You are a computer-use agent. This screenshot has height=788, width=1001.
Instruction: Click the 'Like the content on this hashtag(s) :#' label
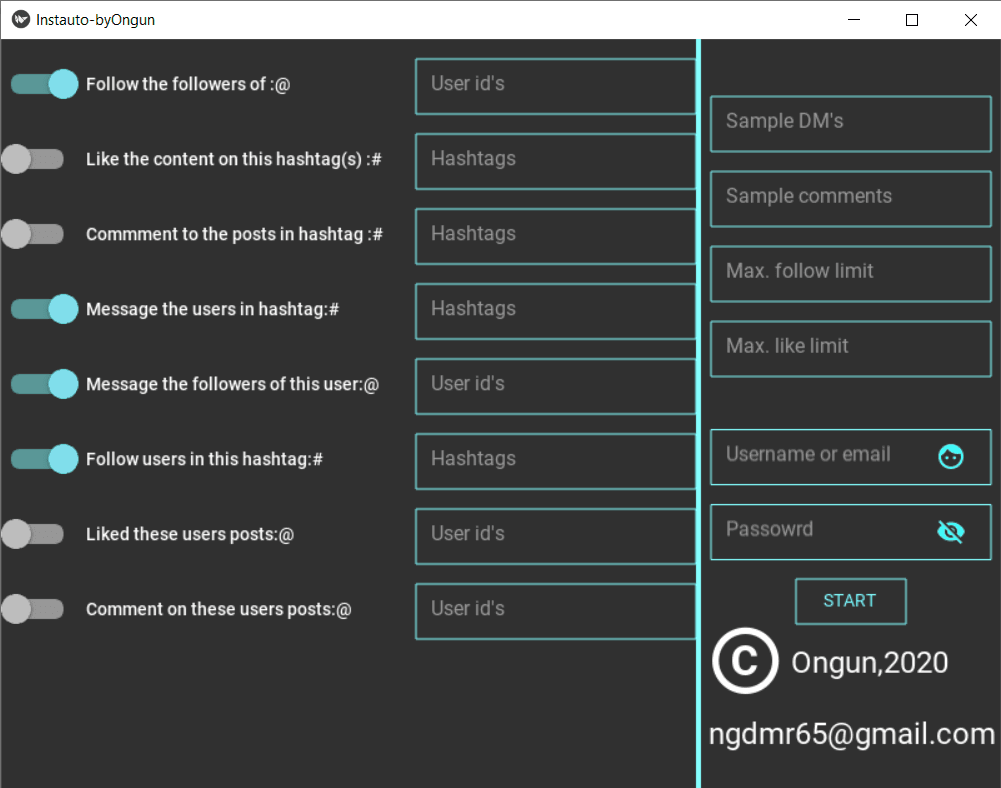(x=234, y=159)
